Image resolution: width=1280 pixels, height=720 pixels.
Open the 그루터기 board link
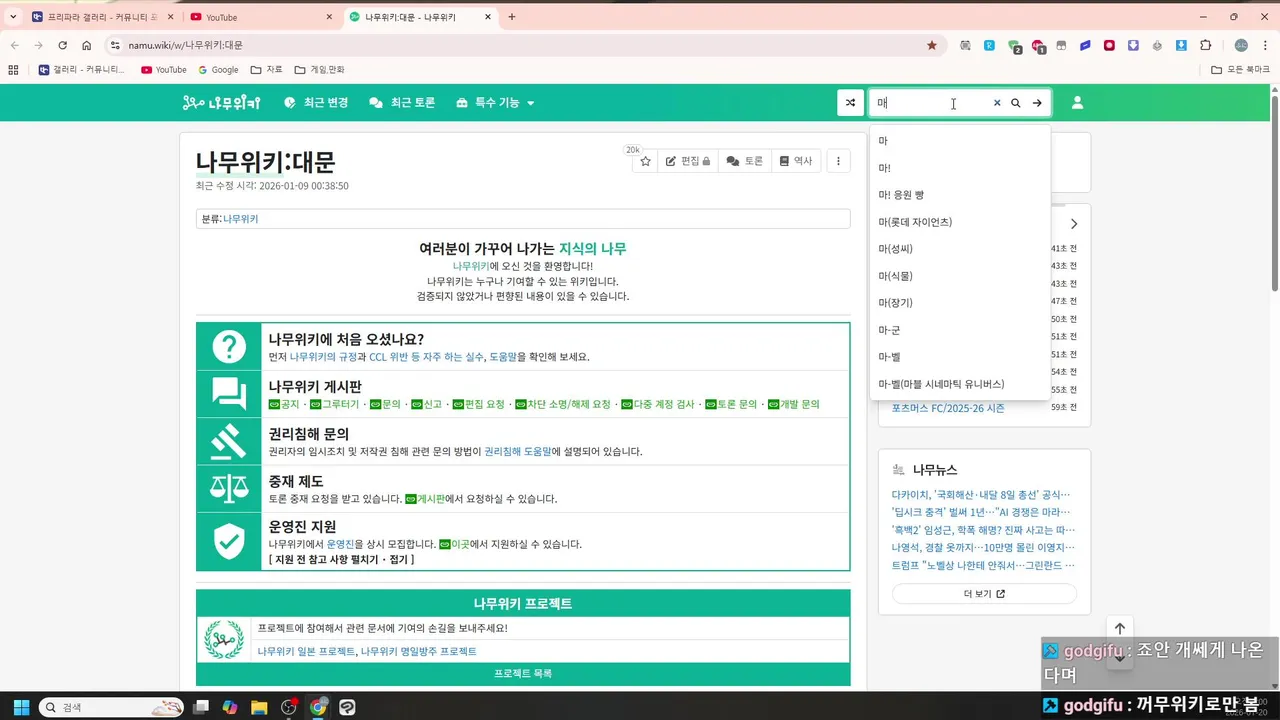click(x=334, y=404)
